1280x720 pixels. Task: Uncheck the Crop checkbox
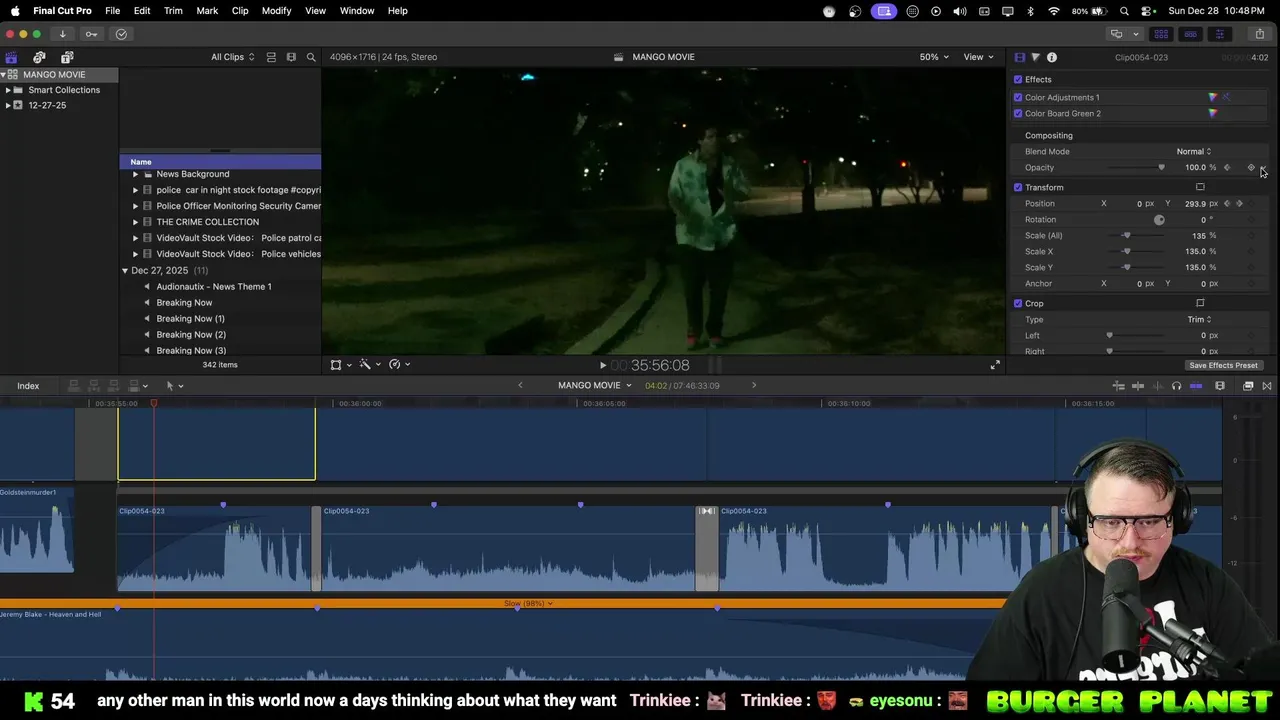(1018, 303)
